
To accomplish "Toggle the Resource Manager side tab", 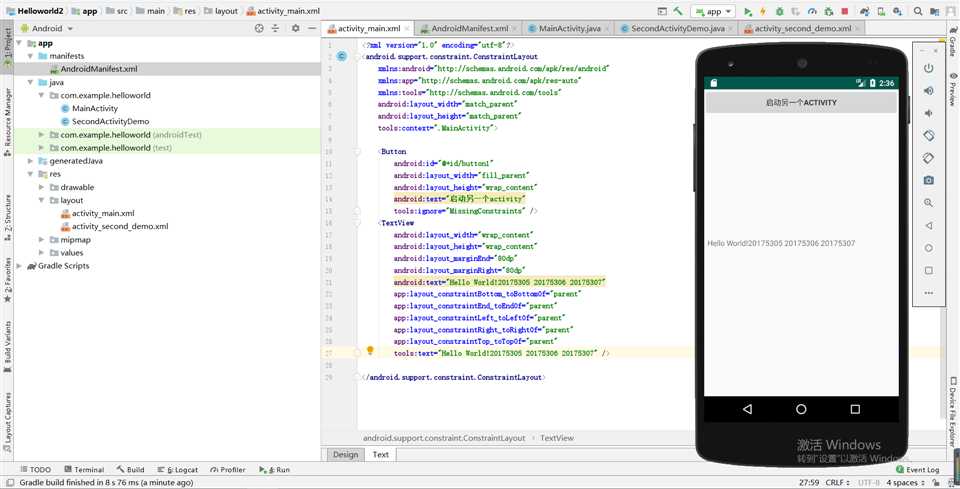I will [x=7, y=122].
